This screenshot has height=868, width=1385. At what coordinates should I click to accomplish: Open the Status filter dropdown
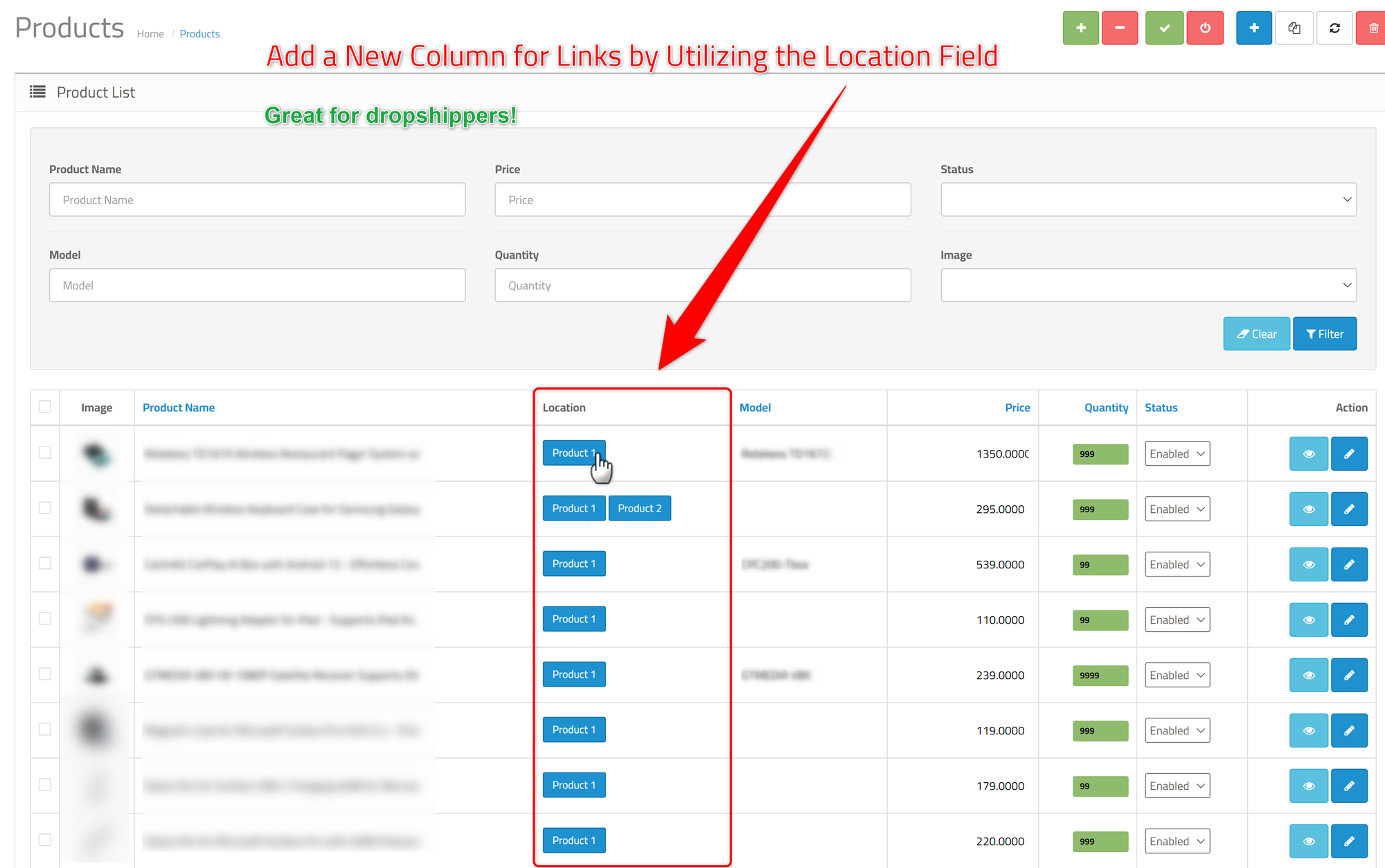[x=1147, y=200]
